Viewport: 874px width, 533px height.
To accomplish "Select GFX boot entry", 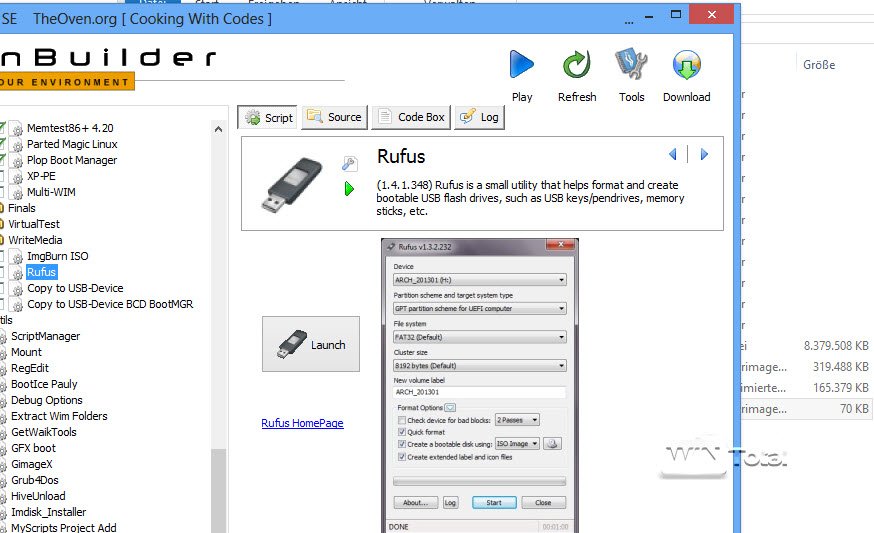I will click(33, 448).
